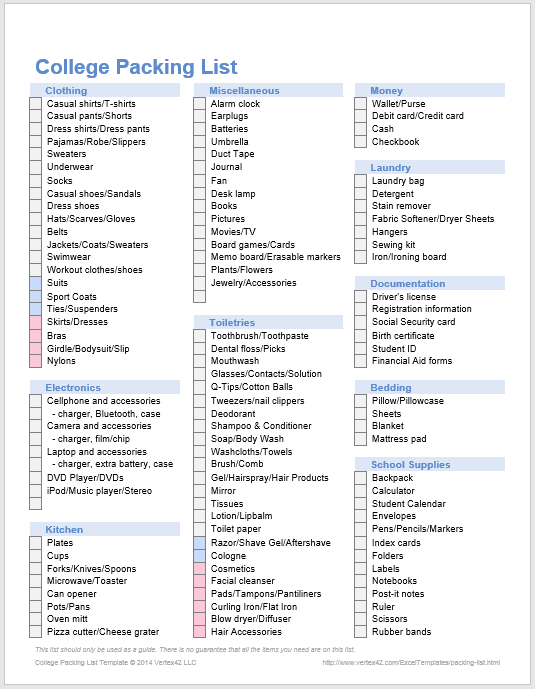Image resolution: width=535 pixels, height=689 pixels.
Task: Click 'Social Security card' text
Action: click(414, 322)
